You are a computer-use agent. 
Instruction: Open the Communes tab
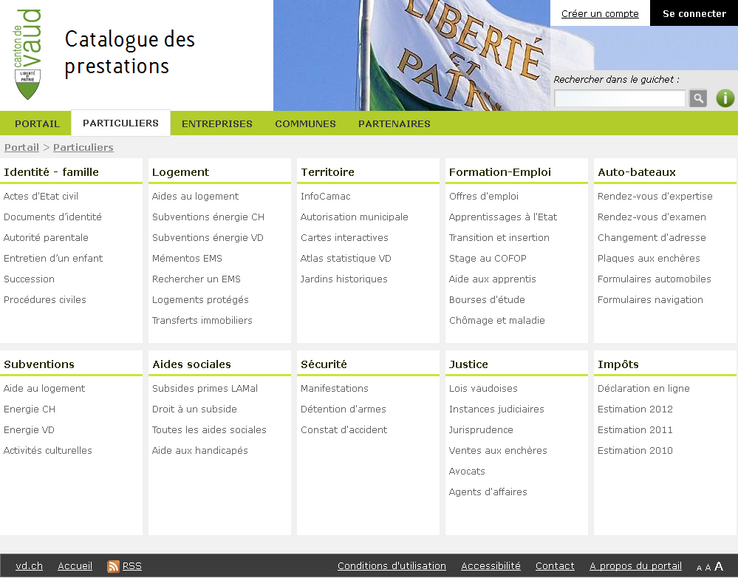point(305,124)
